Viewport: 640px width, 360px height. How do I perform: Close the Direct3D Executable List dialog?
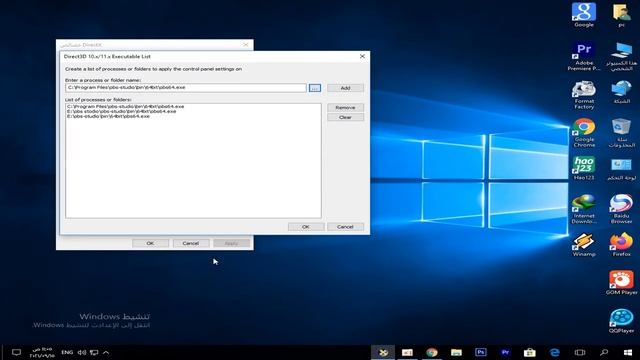click(362, 56)
